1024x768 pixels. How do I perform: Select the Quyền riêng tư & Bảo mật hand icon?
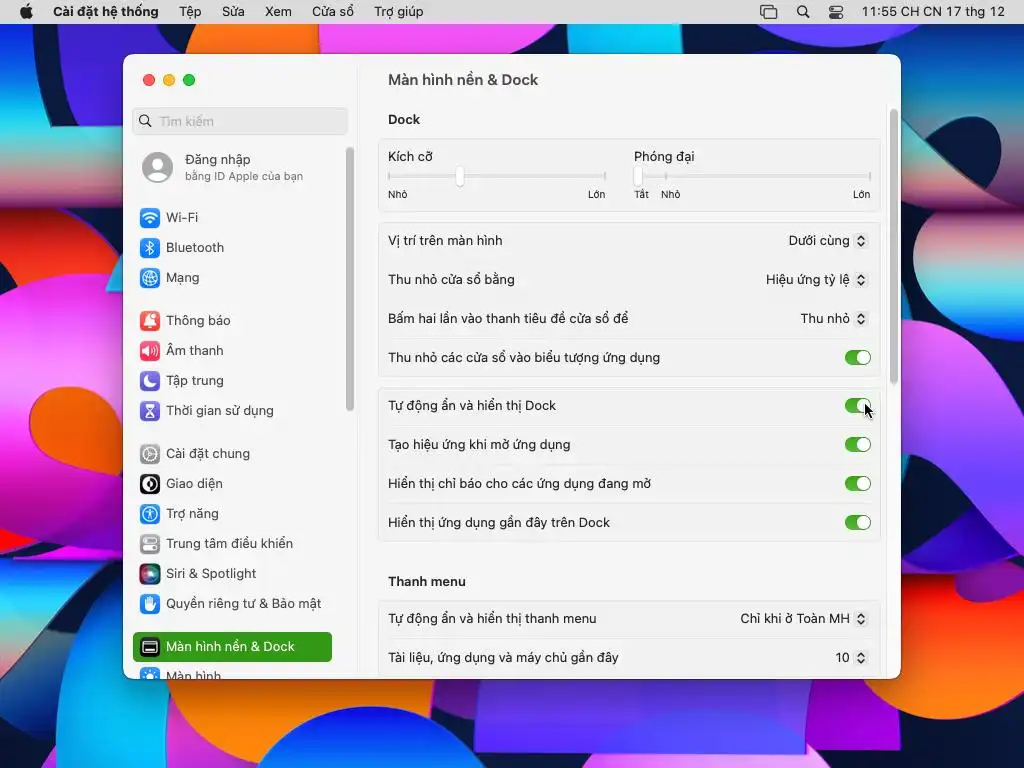click(150, 604)
